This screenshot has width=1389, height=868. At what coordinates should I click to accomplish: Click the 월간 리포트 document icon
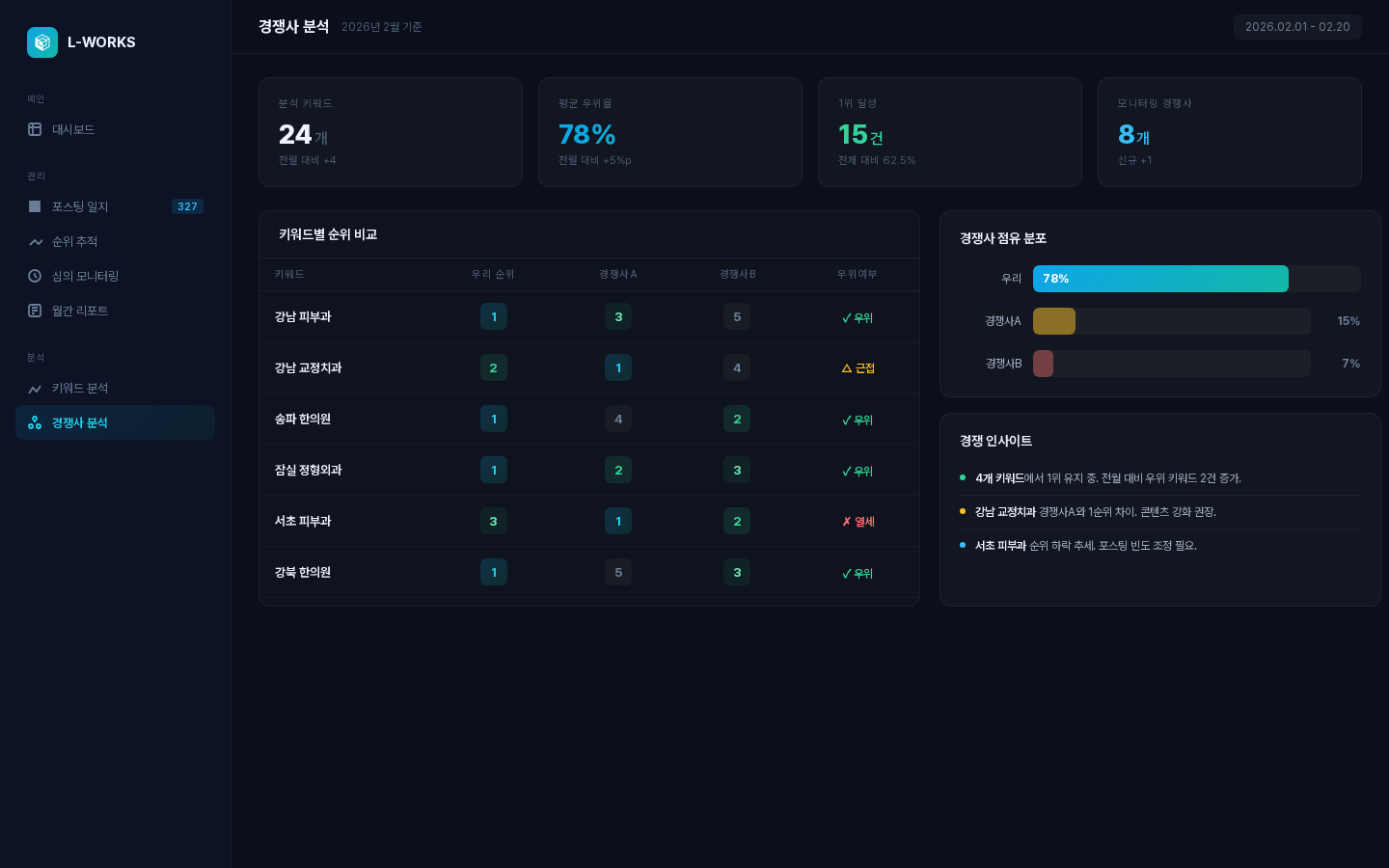point(35,311)
